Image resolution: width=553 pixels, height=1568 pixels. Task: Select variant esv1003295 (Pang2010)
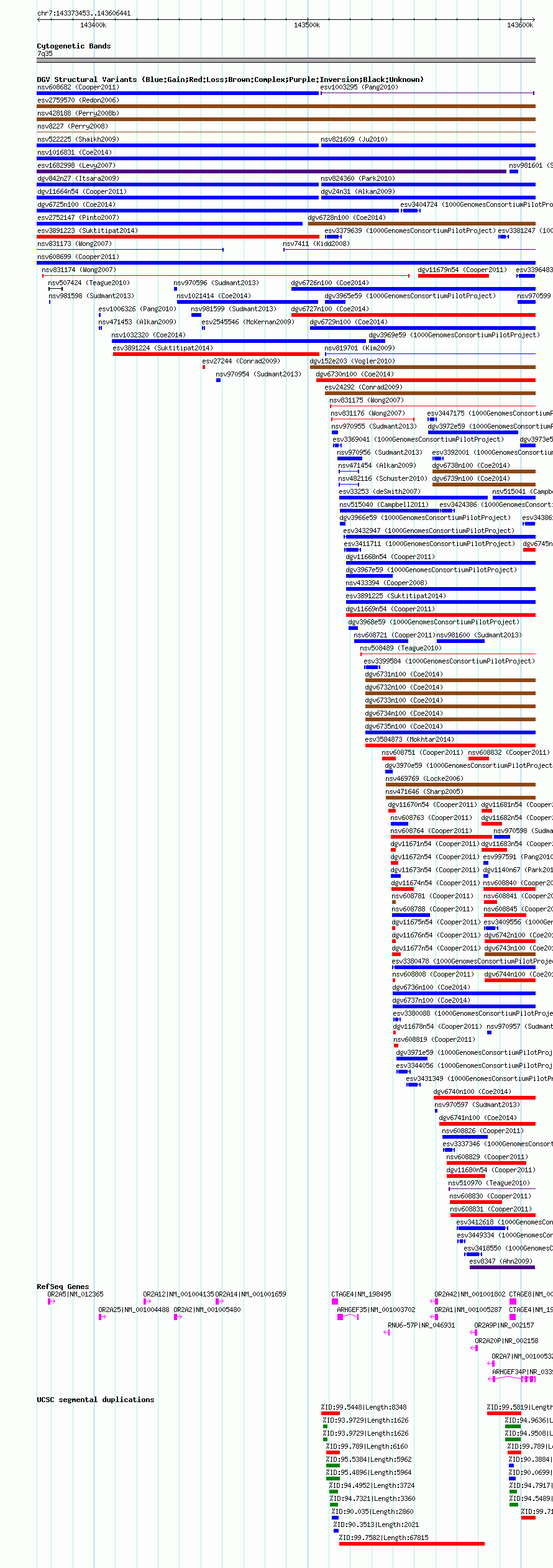click(359, 87)
